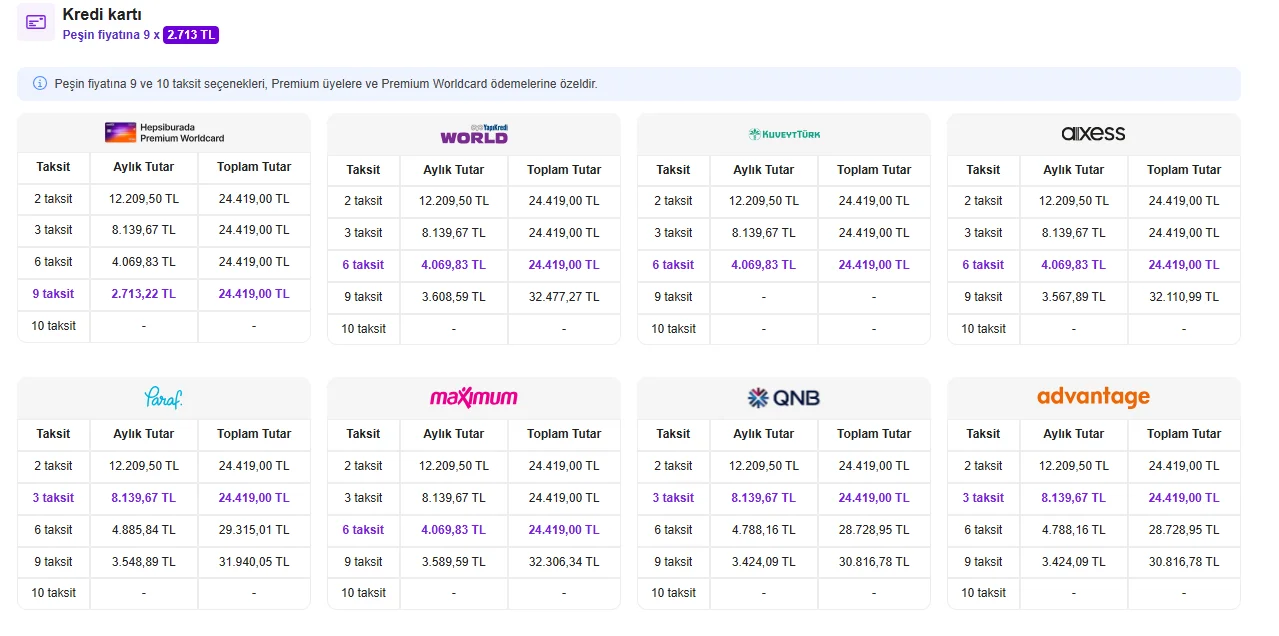Select highlighted "3 taksit" in Paraf table
1279x636 pixels.
pyautogui.click(x=53, y=498)
